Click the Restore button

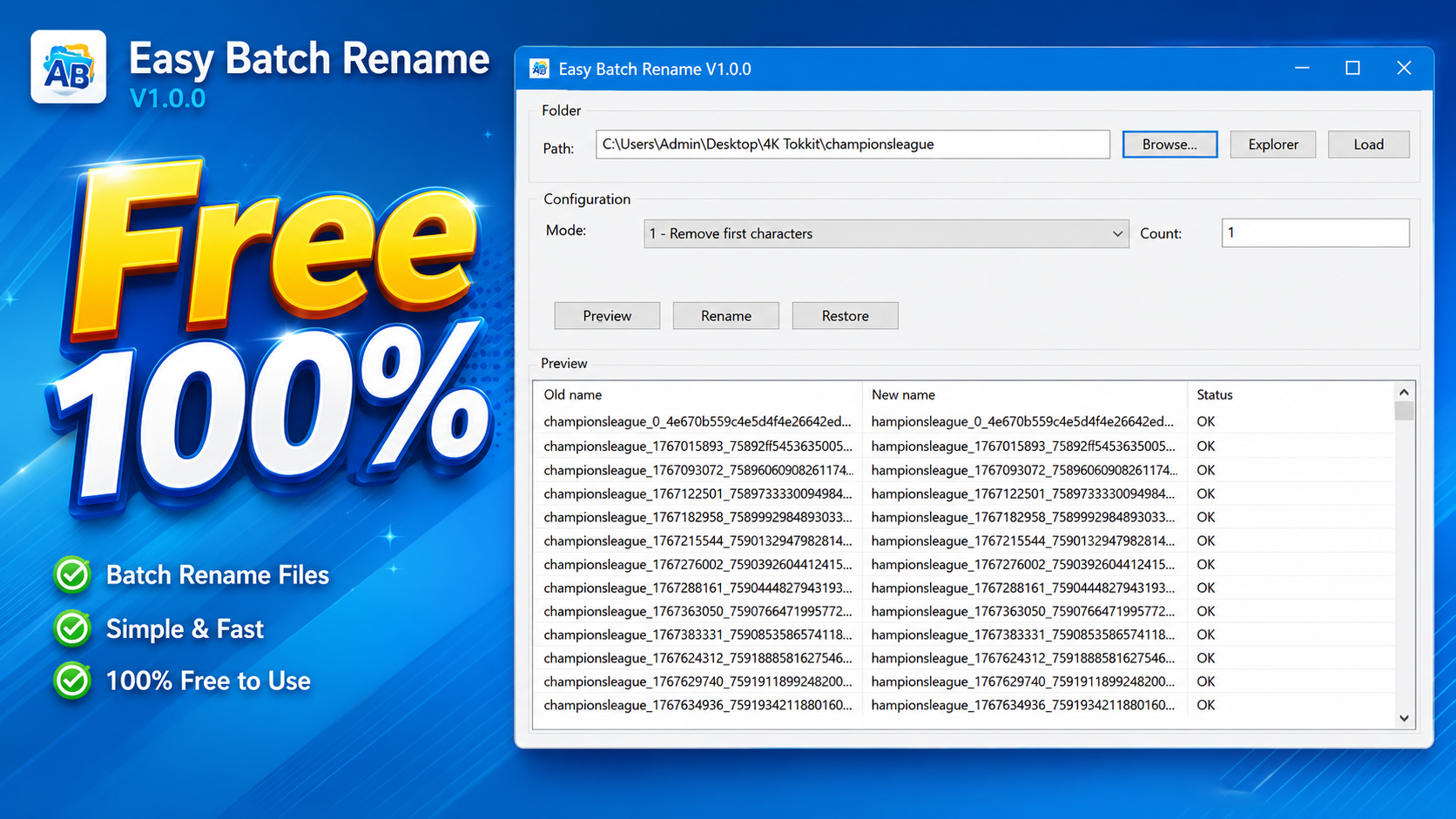pyautogui.click(x=845, y=316)
